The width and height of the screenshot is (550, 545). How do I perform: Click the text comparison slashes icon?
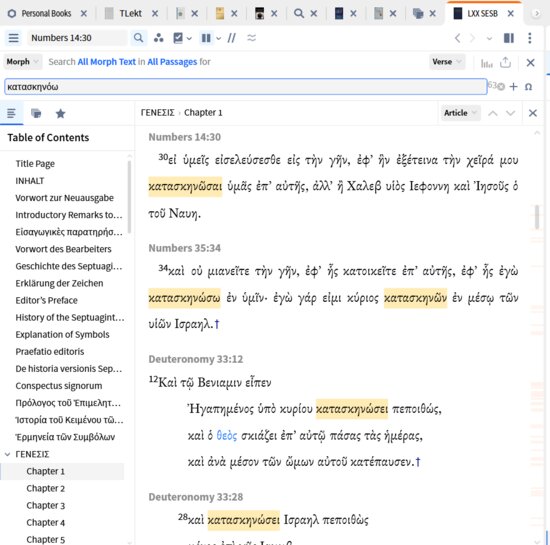tap(232, 38)
